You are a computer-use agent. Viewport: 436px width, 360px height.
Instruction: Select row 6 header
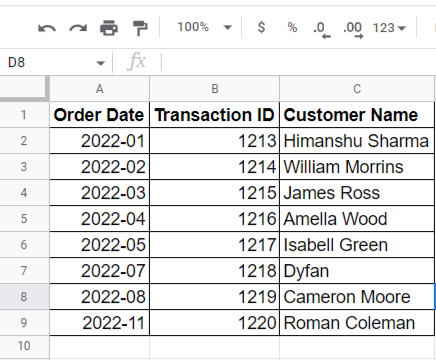(x=24, y=245)
